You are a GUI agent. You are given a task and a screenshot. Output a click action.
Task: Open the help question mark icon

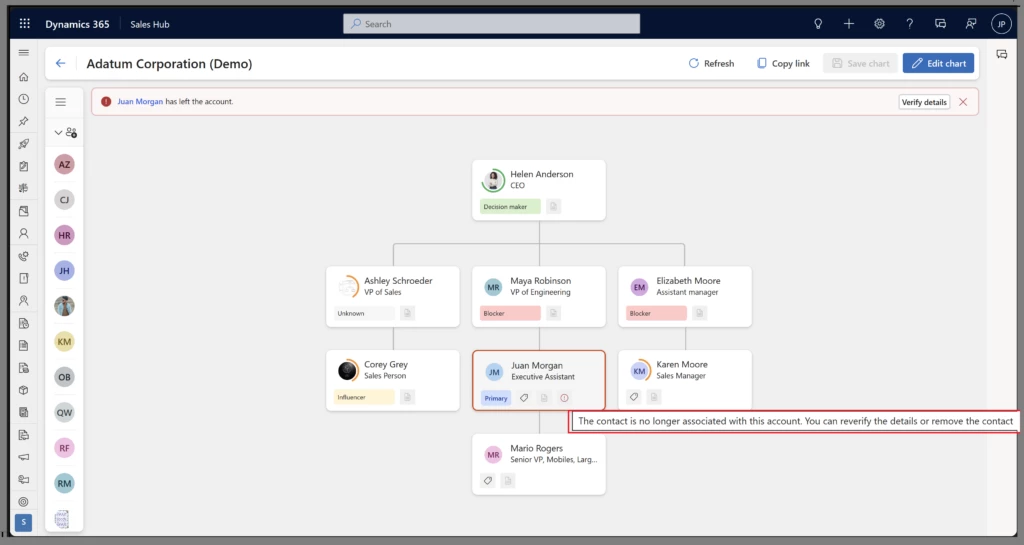(910, 23)
